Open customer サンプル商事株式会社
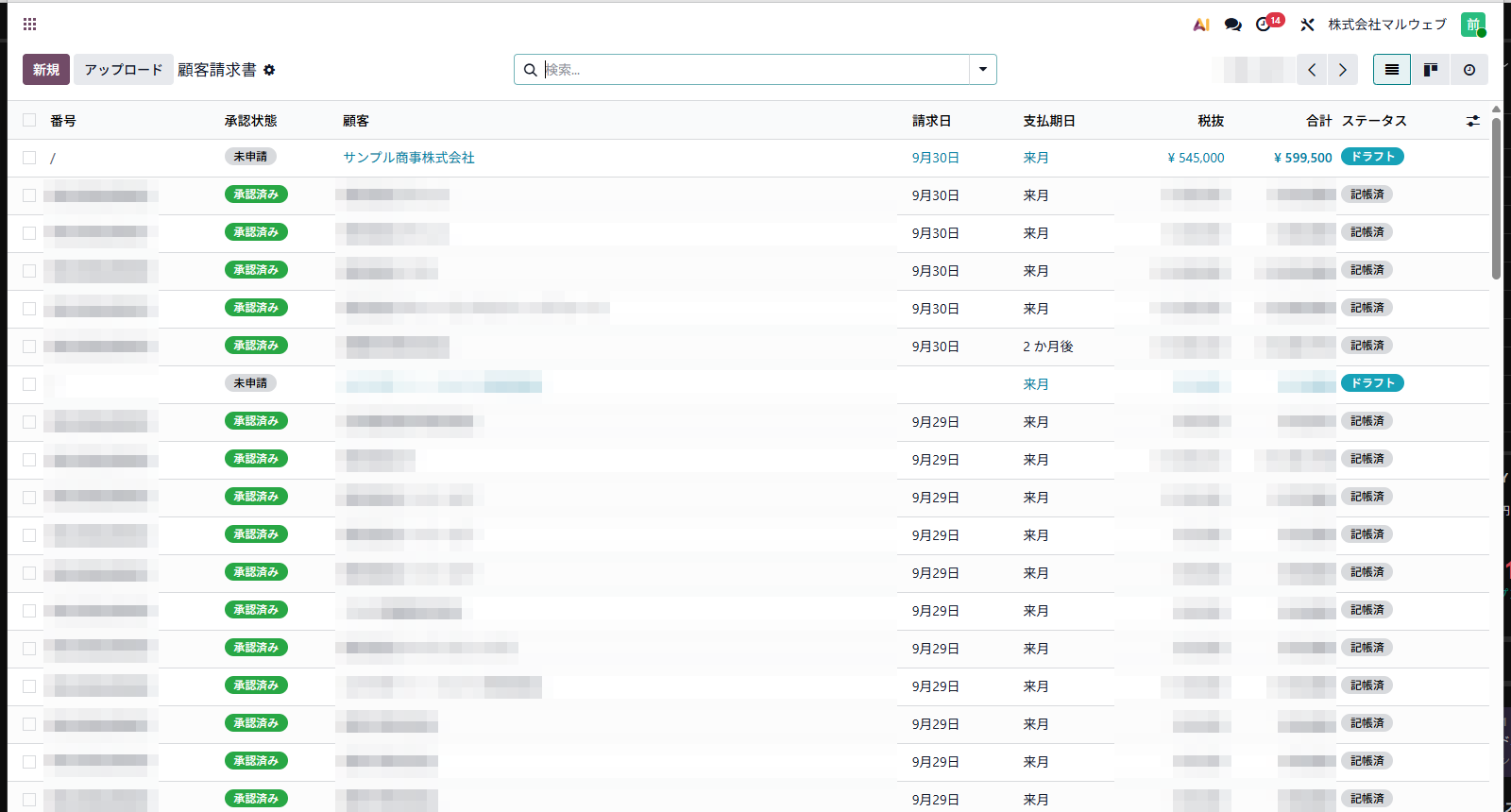Screen dimensions: 1511x812 coord(409,158)
